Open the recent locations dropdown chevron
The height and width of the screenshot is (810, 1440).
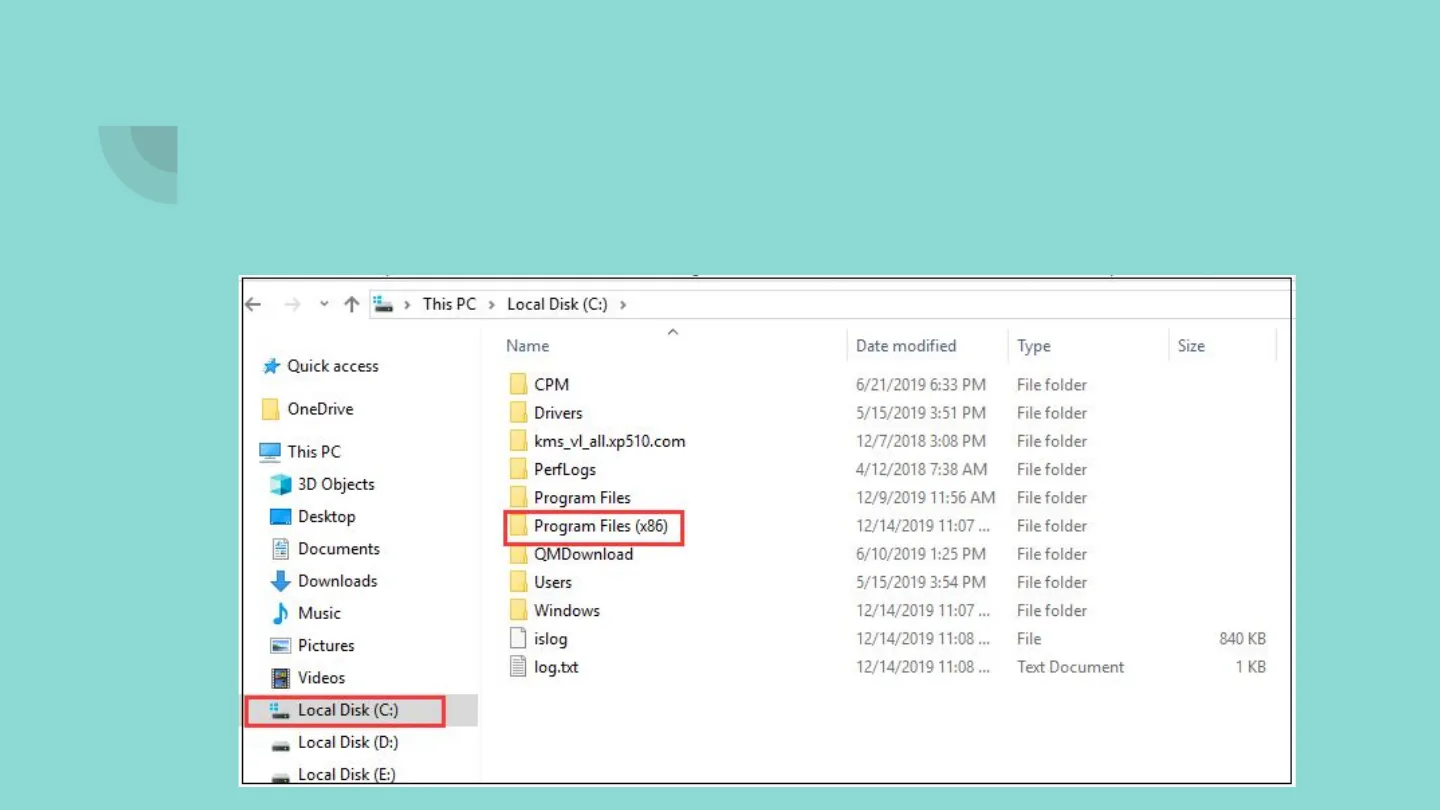point(324,304)
